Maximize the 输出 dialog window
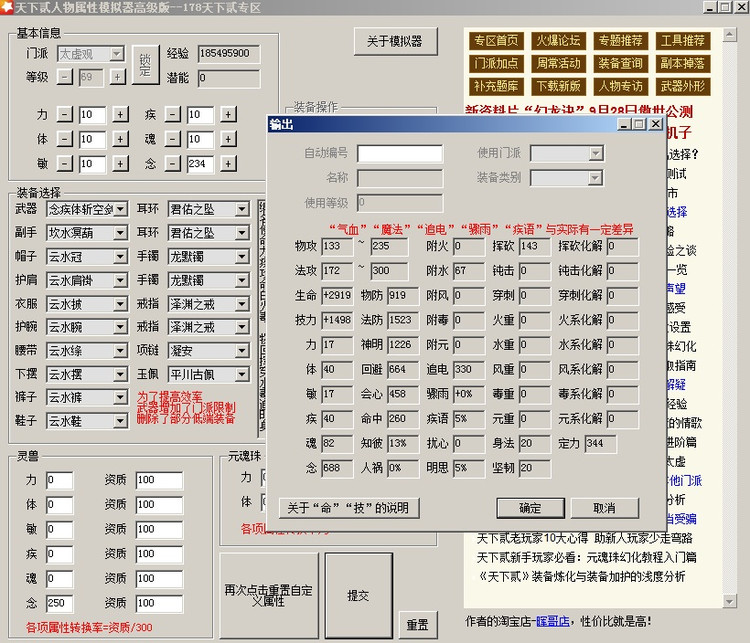This screenshot has width=750, height=643. (639, 124)
